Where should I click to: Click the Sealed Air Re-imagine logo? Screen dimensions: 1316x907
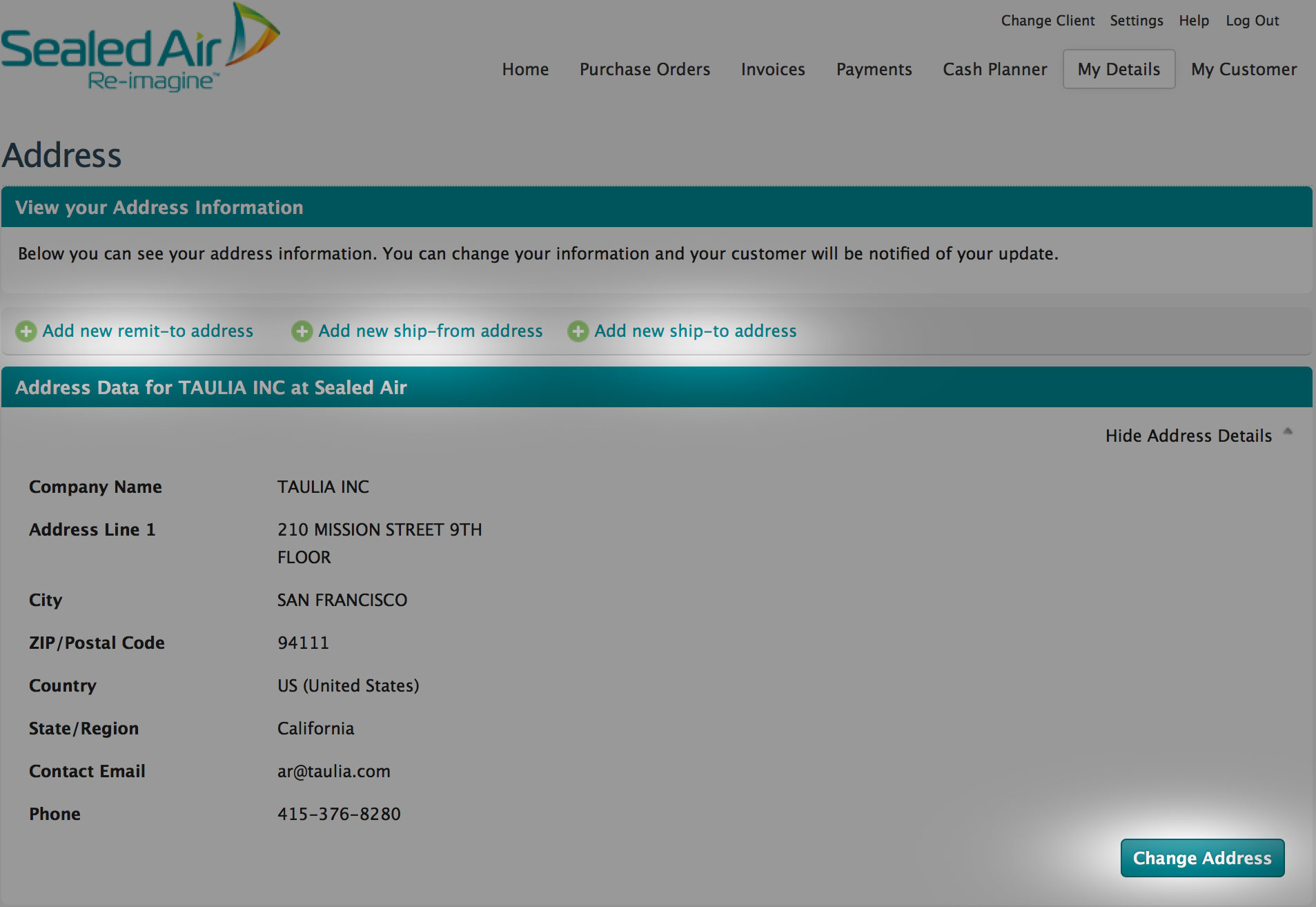(140, 48)
